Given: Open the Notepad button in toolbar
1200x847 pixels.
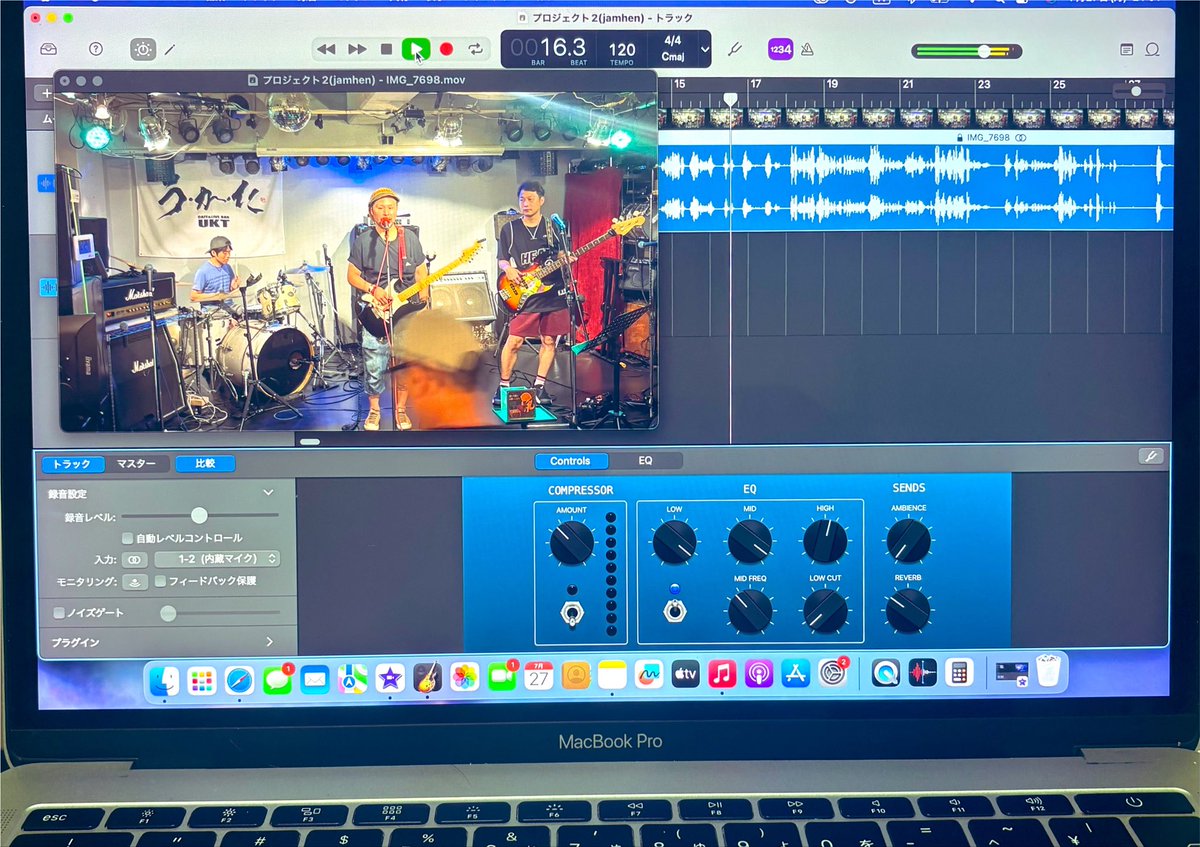Looking at the screenshot, I should (1127, 49).
